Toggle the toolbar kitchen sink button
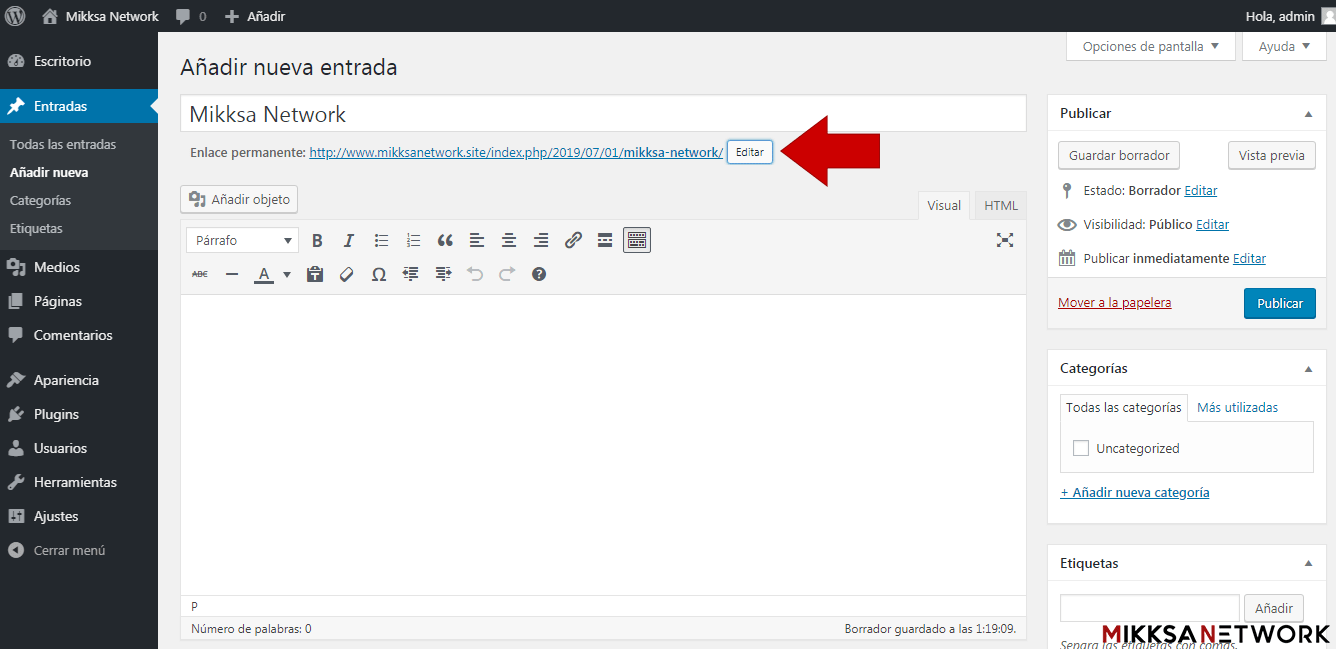Screen dimensions: 1336x649 [x=637, y=240]
